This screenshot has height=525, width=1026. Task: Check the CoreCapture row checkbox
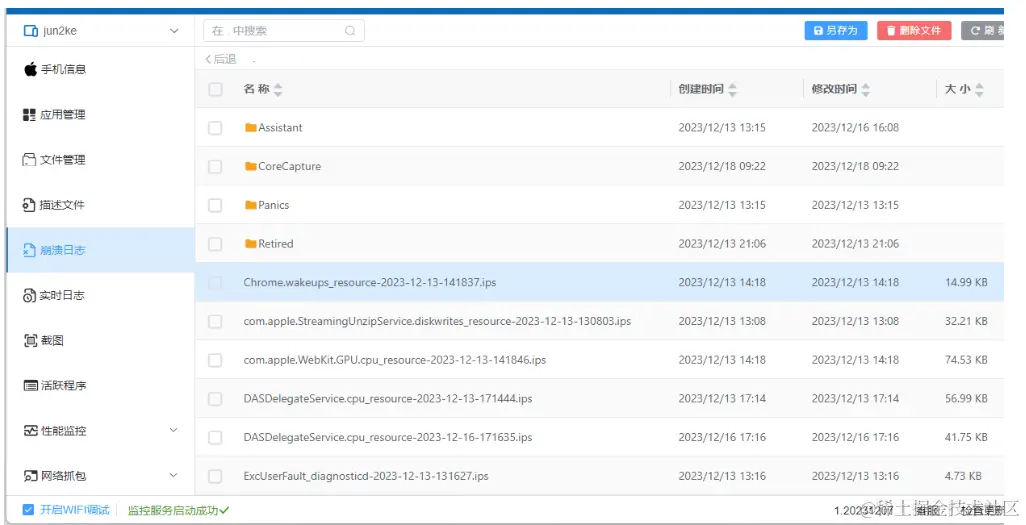(x=215, y=166)
